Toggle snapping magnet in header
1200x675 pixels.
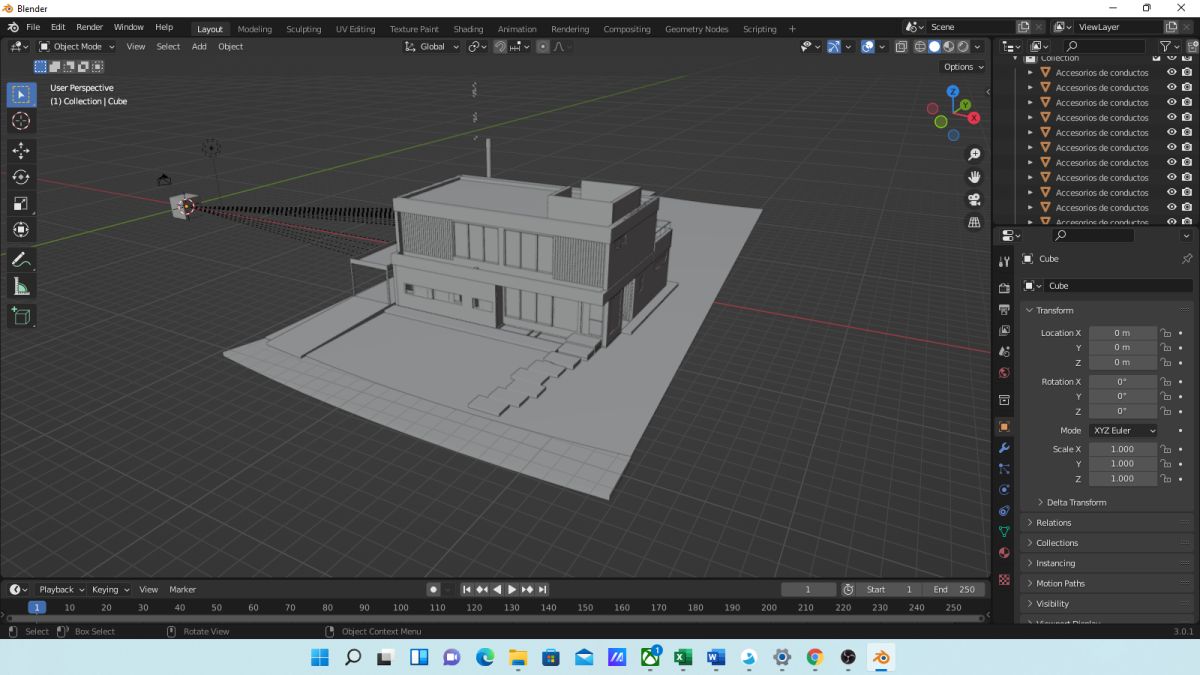click(x=500, y=46)
